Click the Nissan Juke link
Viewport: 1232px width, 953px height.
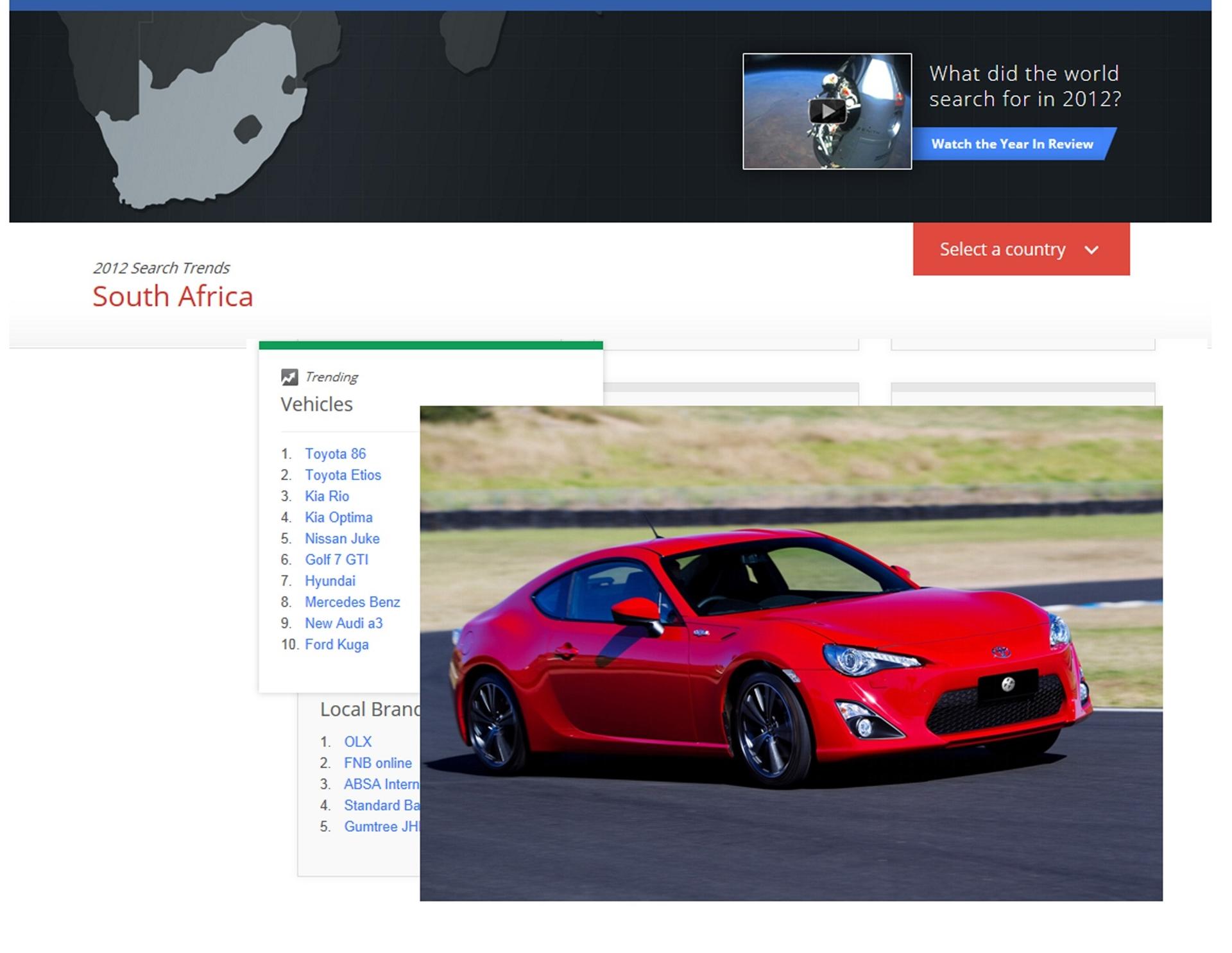point(342,538)
